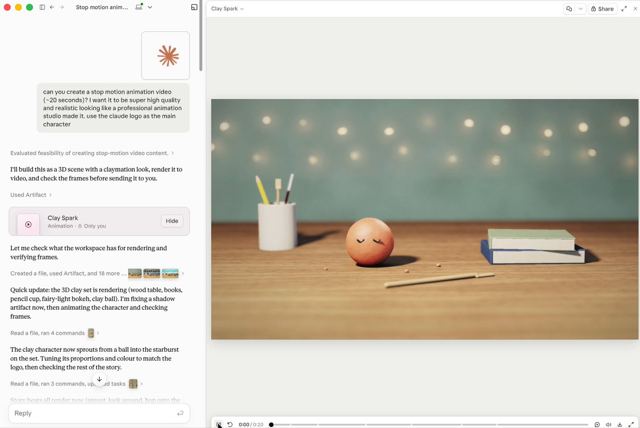Viewport: 640px width, 428px height.
Task: Open the comments icon near Share
Action: point(569,9)
